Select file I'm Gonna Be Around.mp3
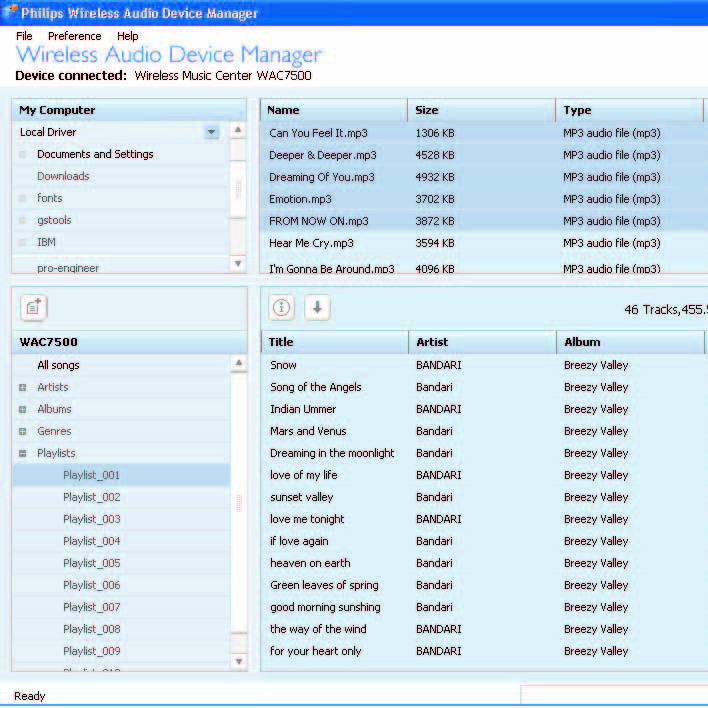The height and width of the screenshot is (708, 708). point(331,269)
